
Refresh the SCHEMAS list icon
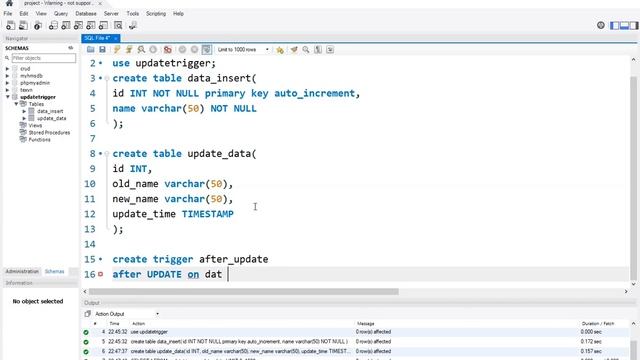coord(71,48)
